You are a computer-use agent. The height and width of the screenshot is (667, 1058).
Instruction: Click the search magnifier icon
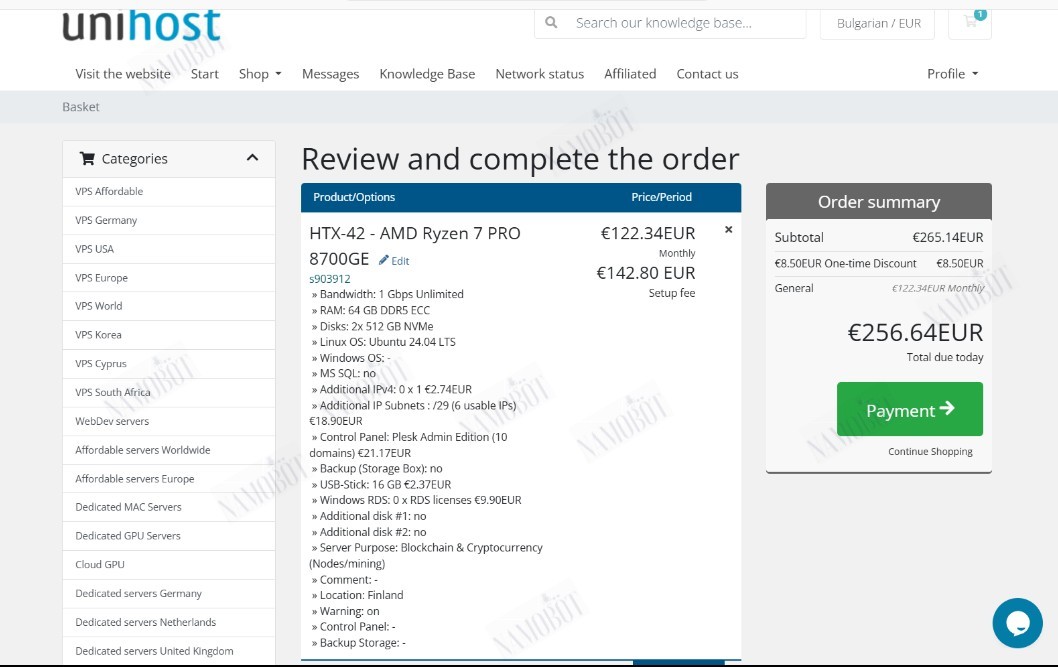pos(551,22)
